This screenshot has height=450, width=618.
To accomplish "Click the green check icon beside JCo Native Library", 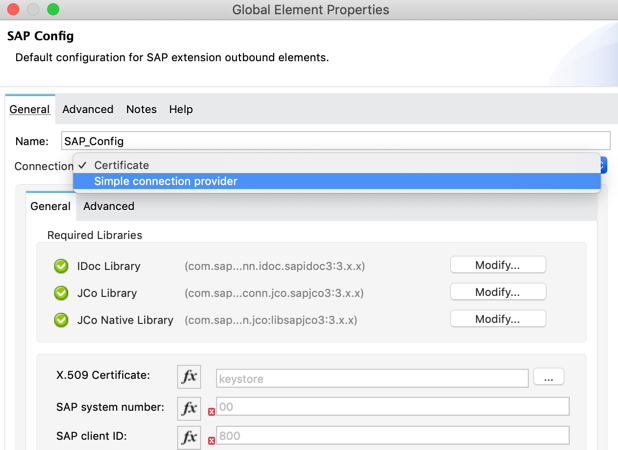I will click(x=61, y=320).
